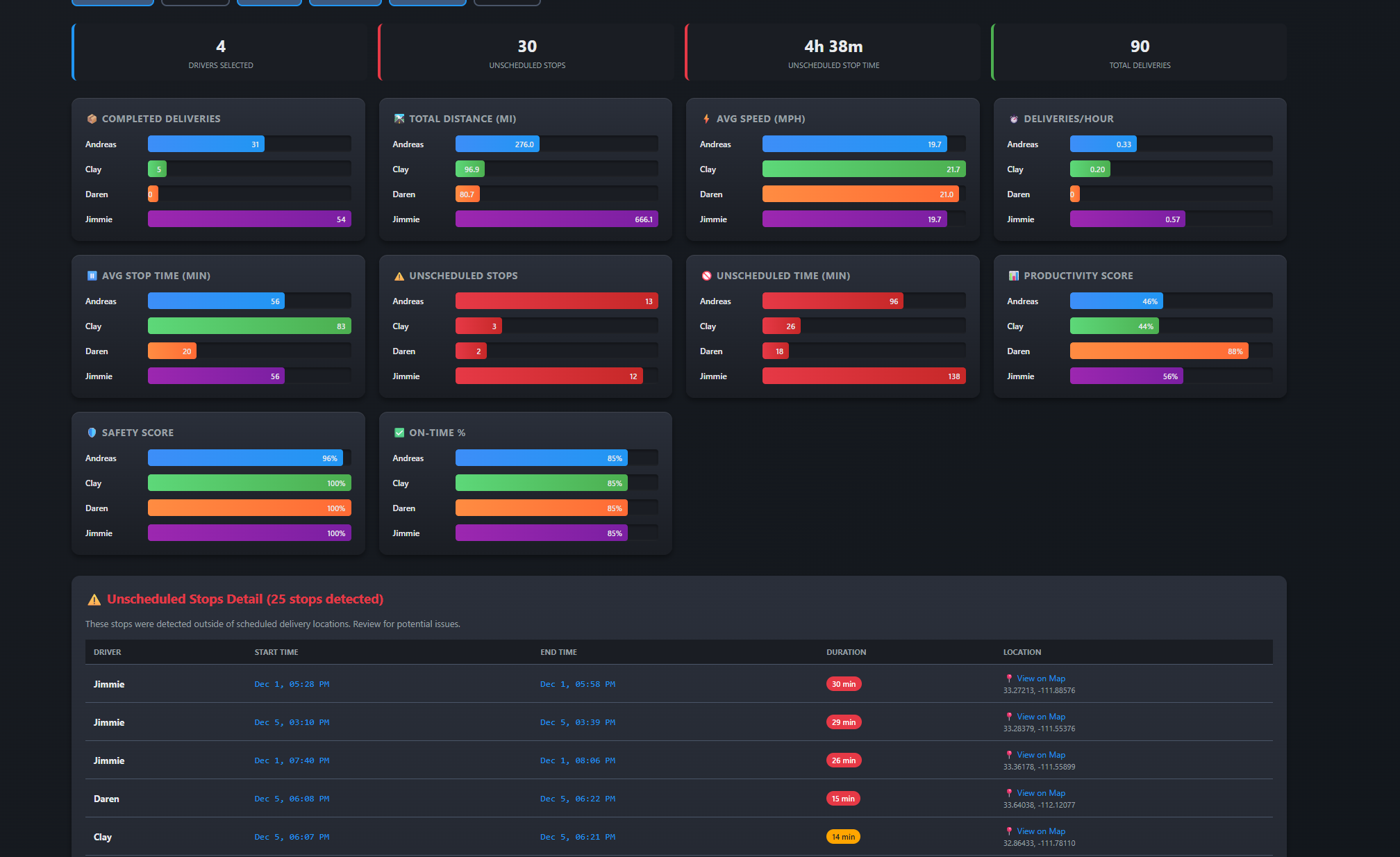Click the Unscheduled Time prohibited icon
The width and height of the screenshot is (1400, 857).
tap(706, 276)
